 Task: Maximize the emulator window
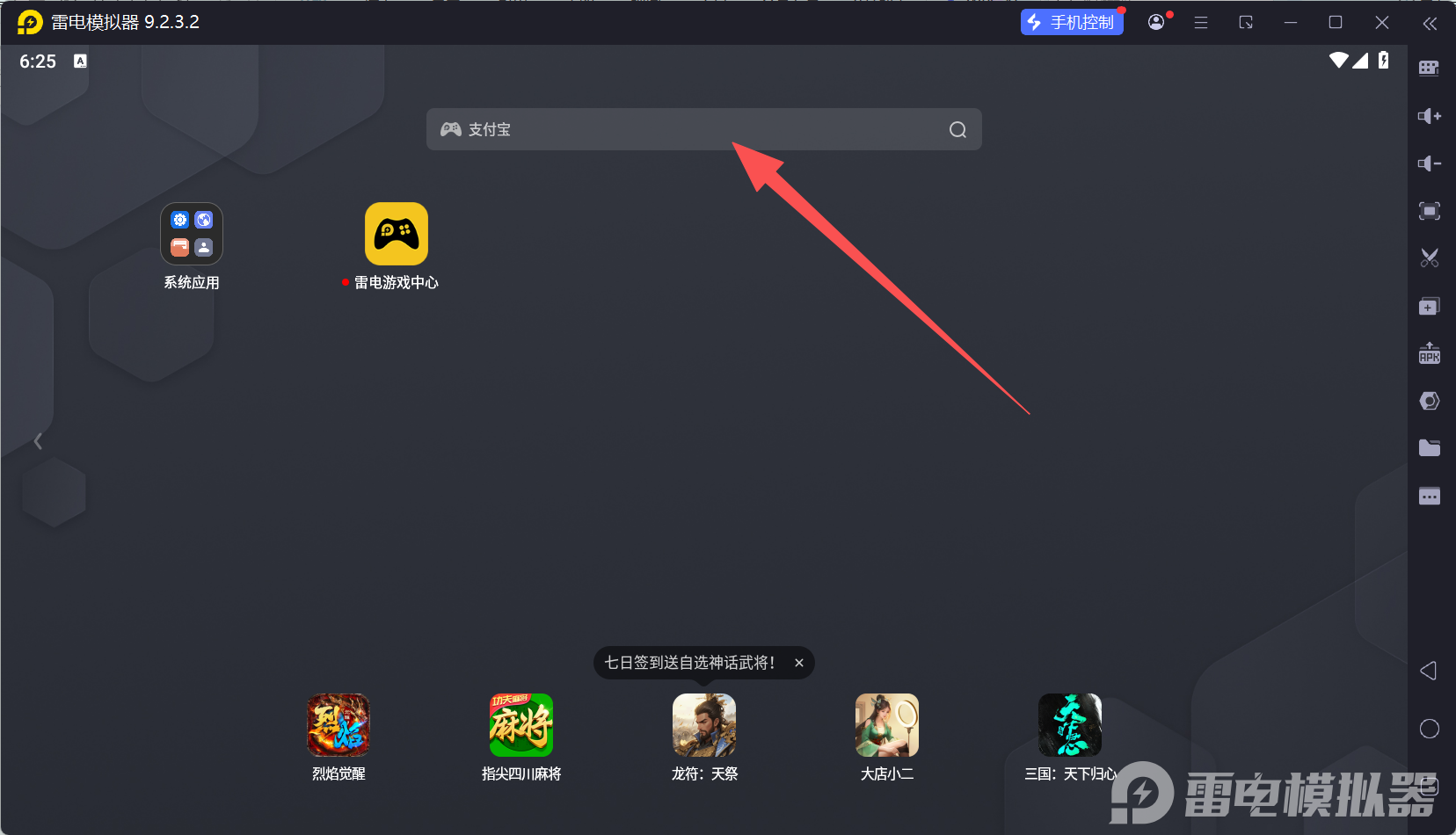point(1336,22)
